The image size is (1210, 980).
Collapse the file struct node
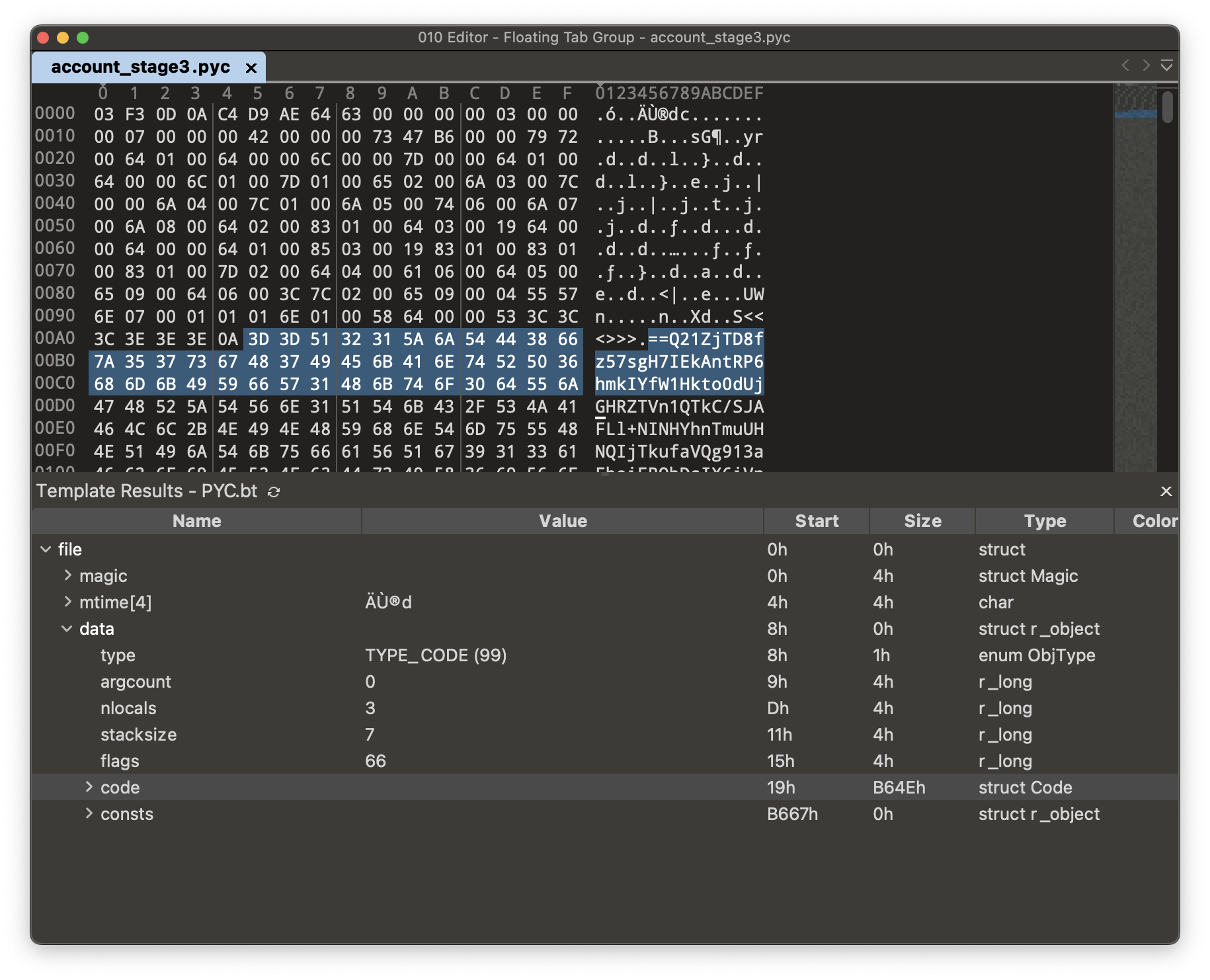pyautogui.click(x=46, y=550)
